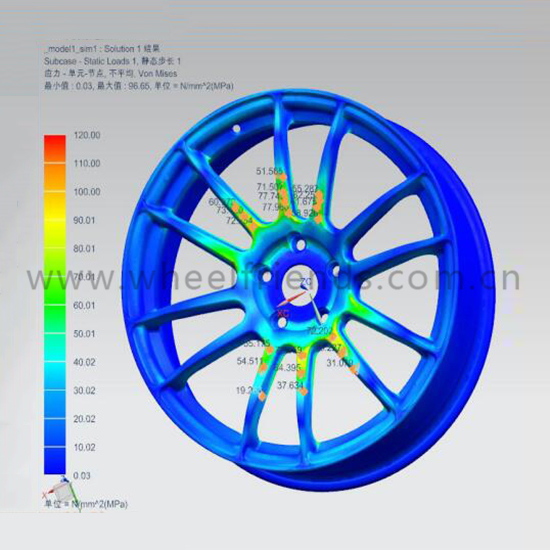The width and height of the screenshot is (550, 550).
Task: Select the ZC axis label at wheel center
Action: 306,282
